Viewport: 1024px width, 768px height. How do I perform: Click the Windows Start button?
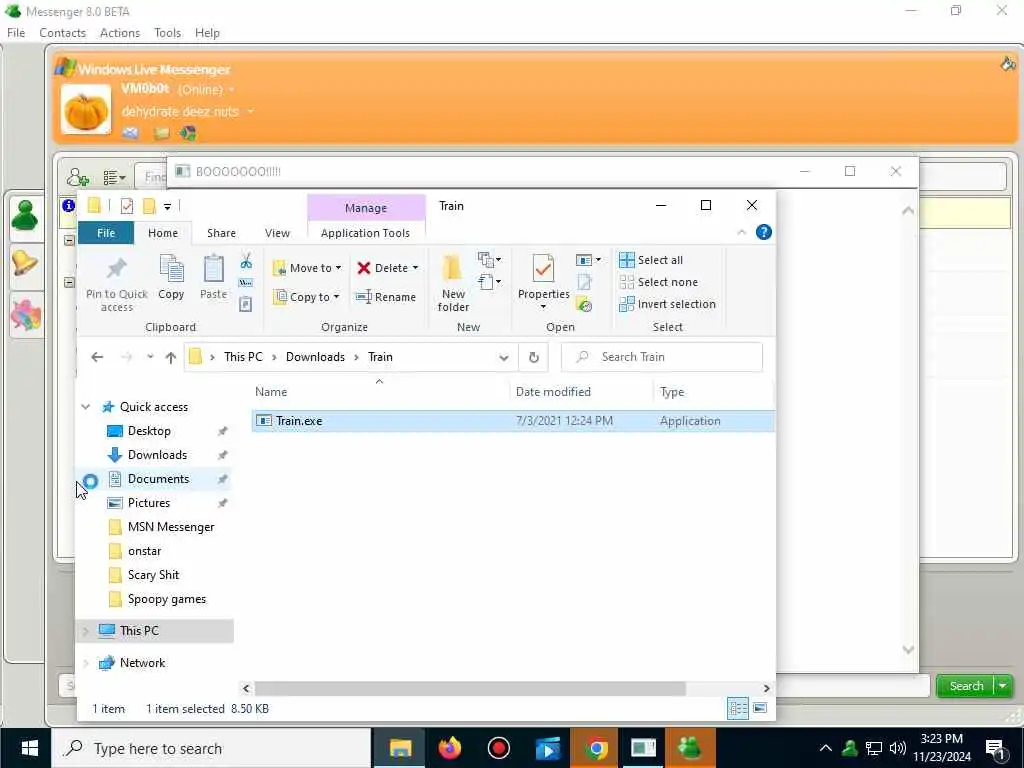pos(29,748)
